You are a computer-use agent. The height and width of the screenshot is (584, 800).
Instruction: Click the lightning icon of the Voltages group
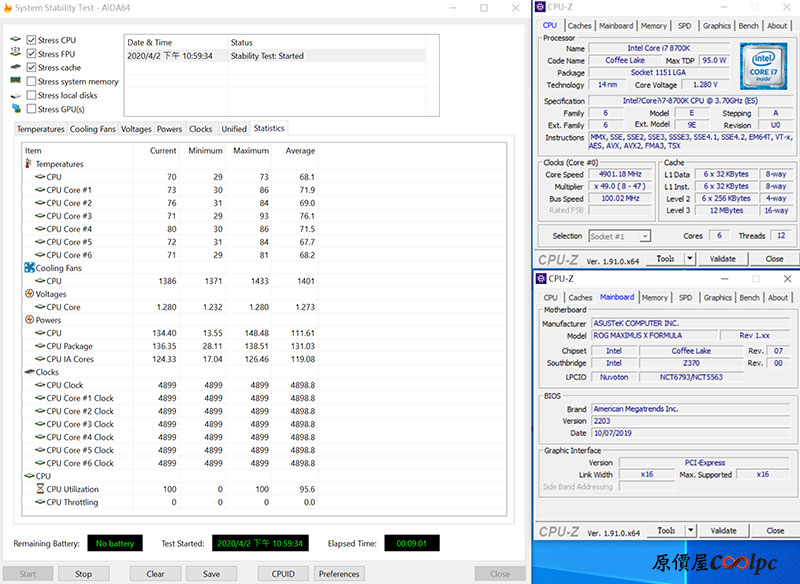tap(30, 294)
